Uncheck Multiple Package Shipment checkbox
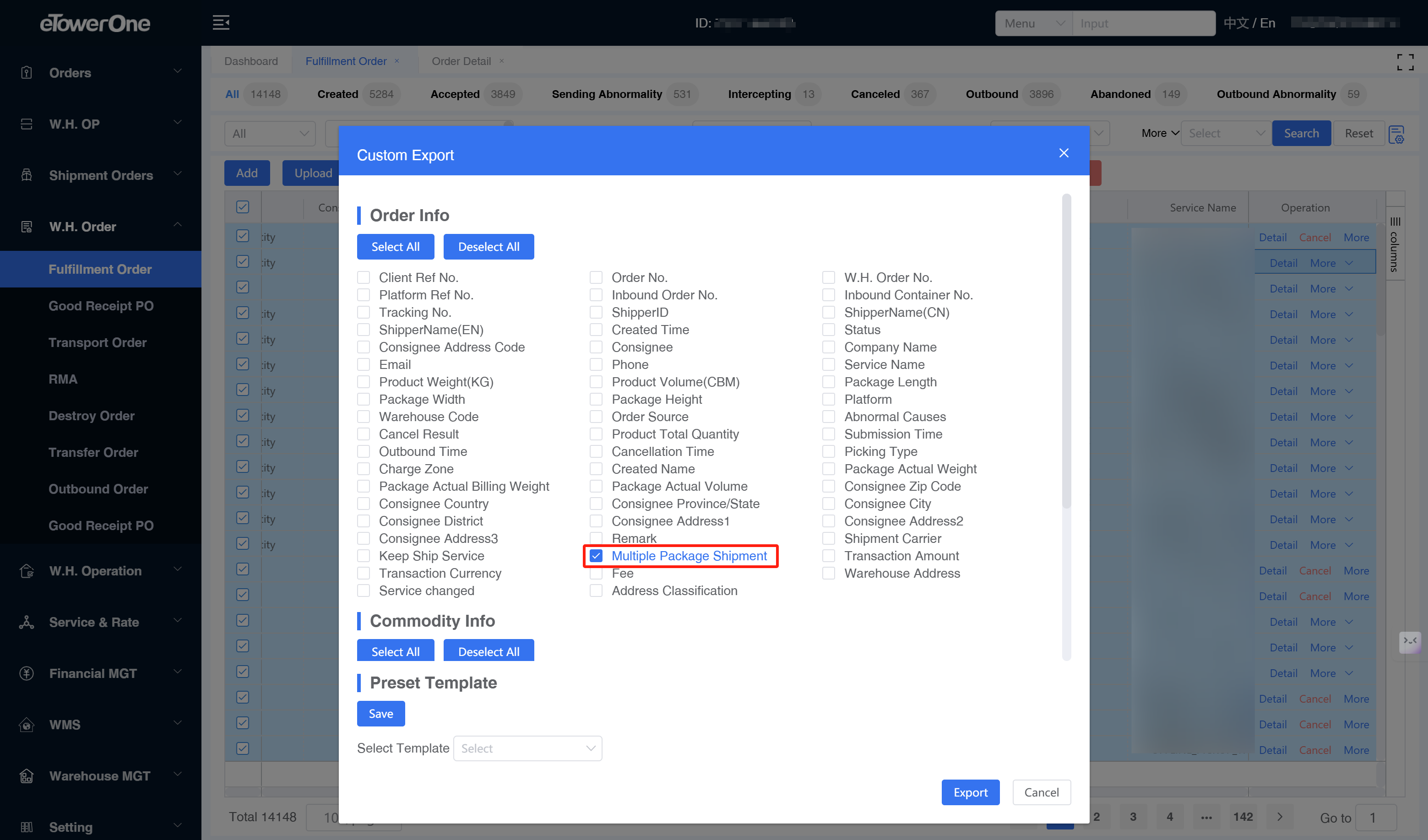The width and height of the screenshot is (1428, 840). [x=596, y=556]
